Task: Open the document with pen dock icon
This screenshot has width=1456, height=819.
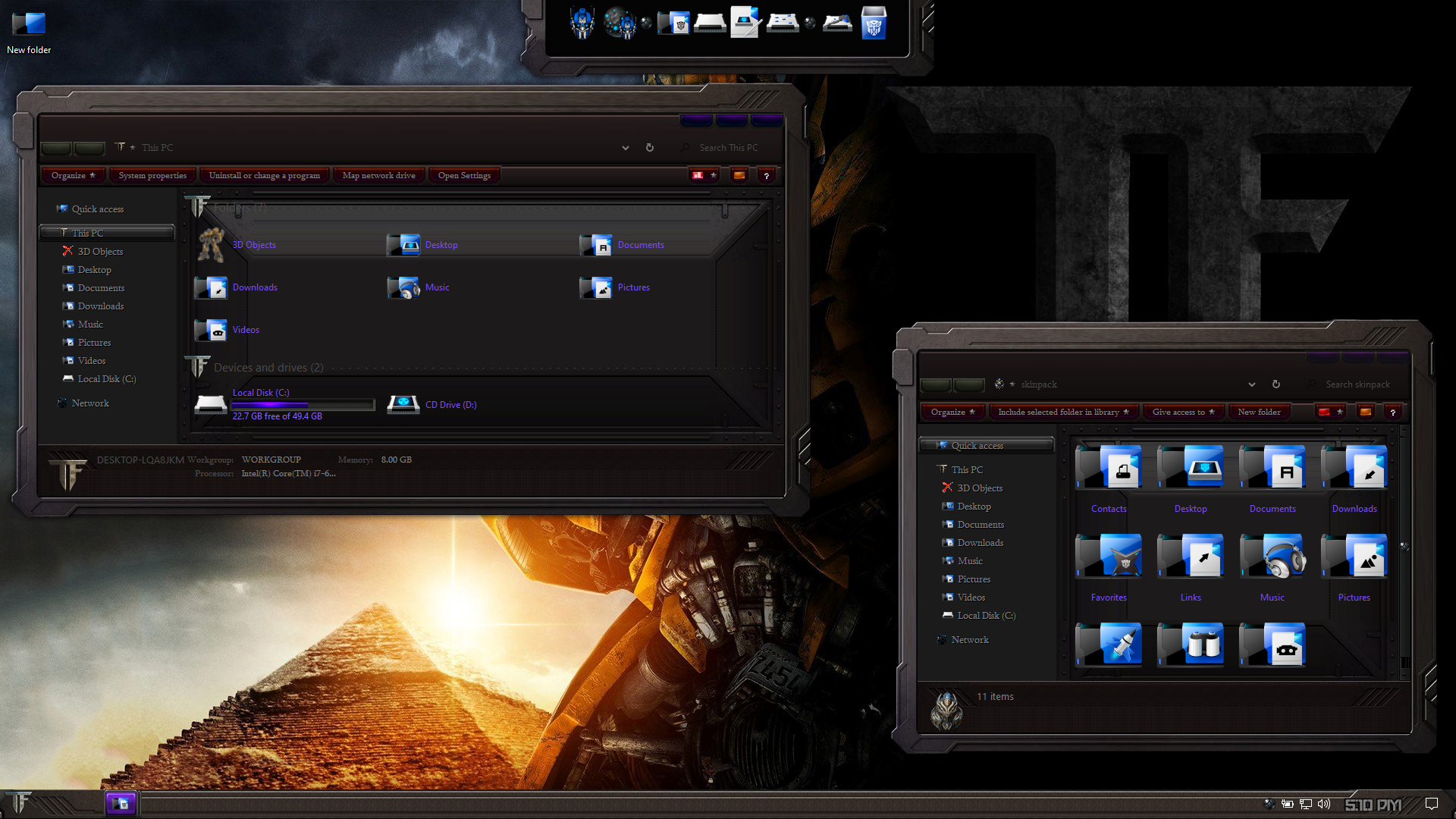Action: (745, 23)
